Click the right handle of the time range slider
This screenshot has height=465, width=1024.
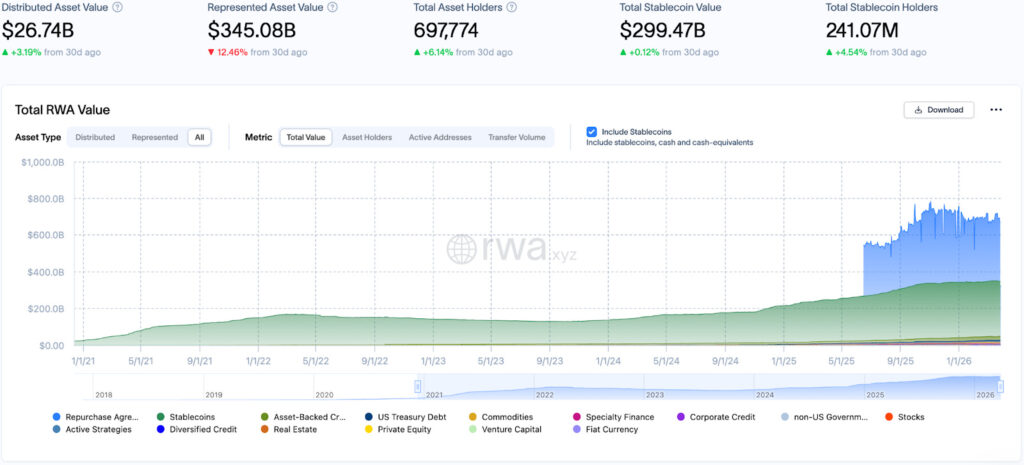tap(1000, 387)
